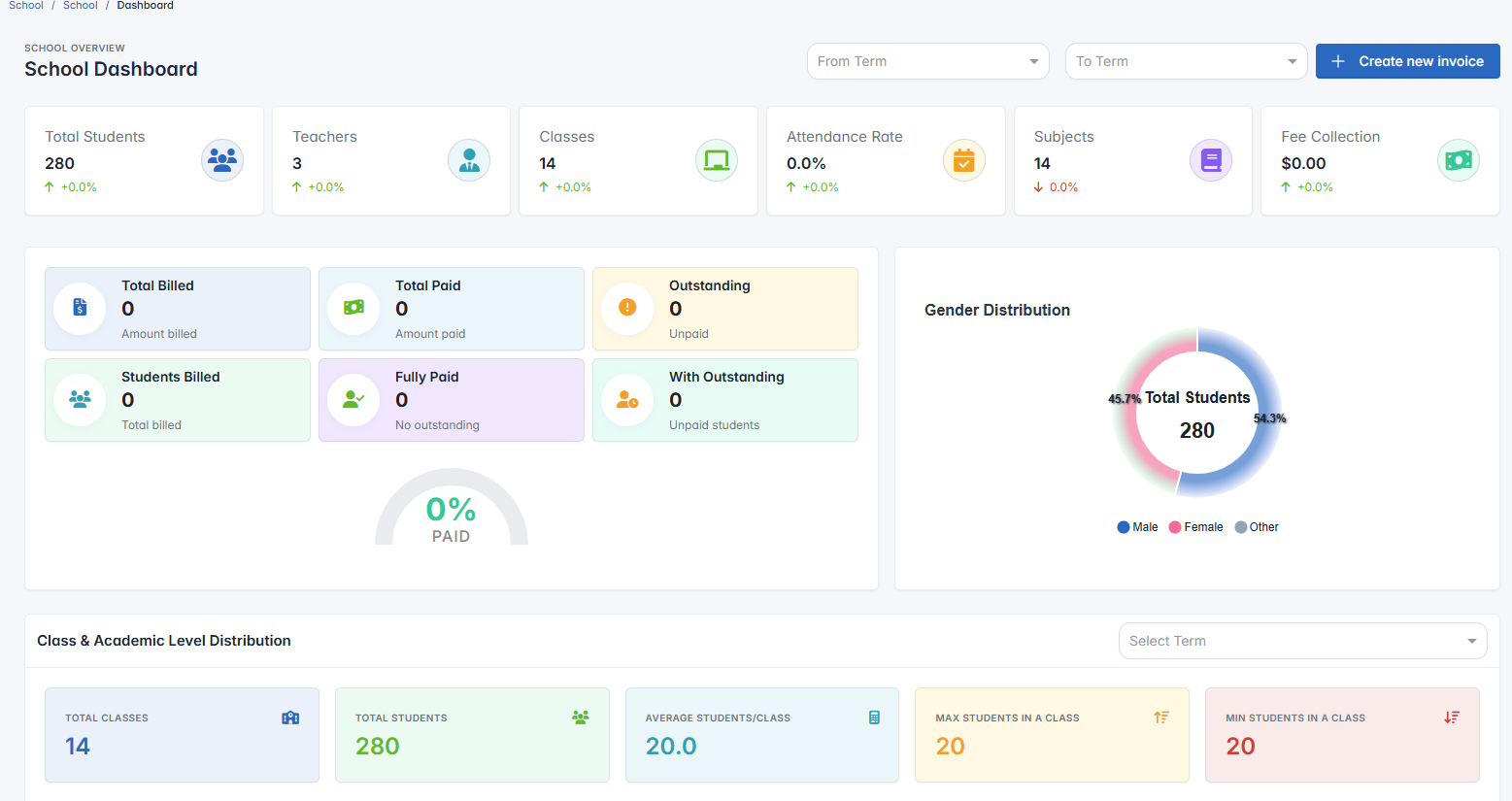Toggle the Other legend item
Viewport: 1512px width, 801px height.
click(x=1257, y=527)
